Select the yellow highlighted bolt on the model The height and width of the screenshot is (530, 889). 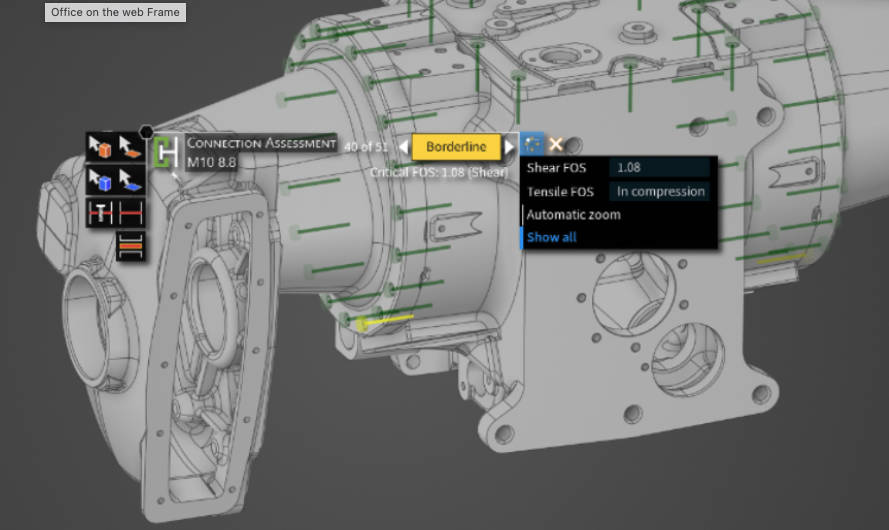[x=385, y=320]
